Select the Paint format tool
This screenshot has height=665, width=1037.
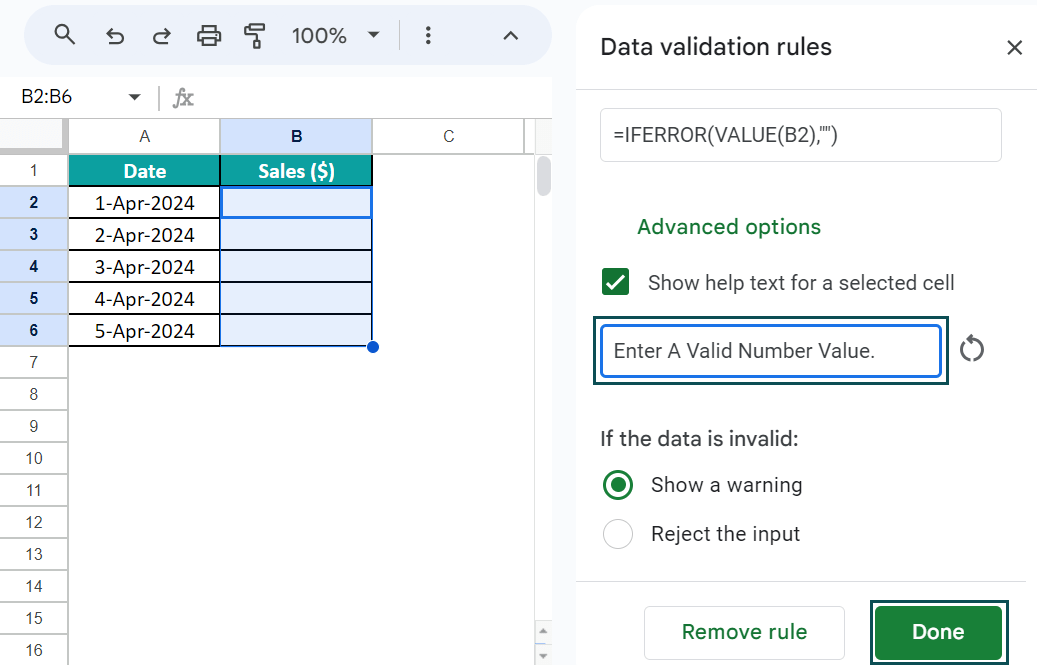point(256,34)
